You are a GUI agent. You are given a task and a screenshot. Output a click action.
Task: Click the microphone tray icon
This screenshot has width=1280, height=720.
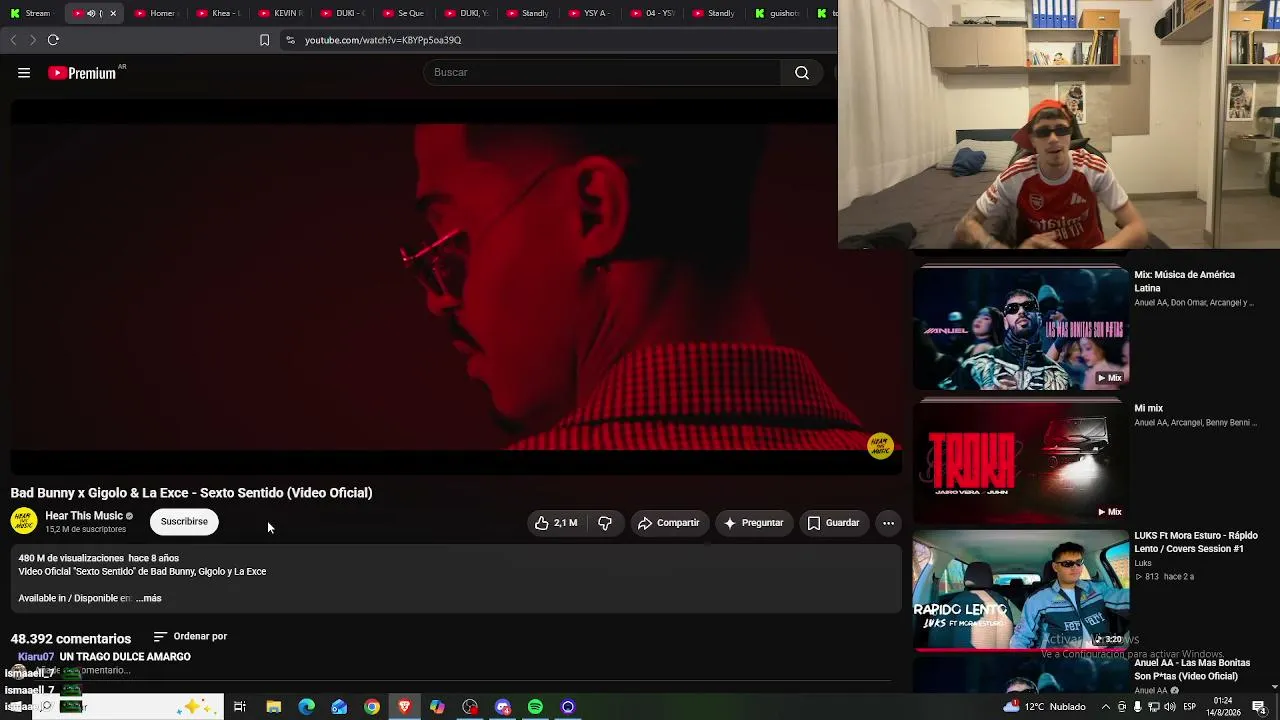1138,707
